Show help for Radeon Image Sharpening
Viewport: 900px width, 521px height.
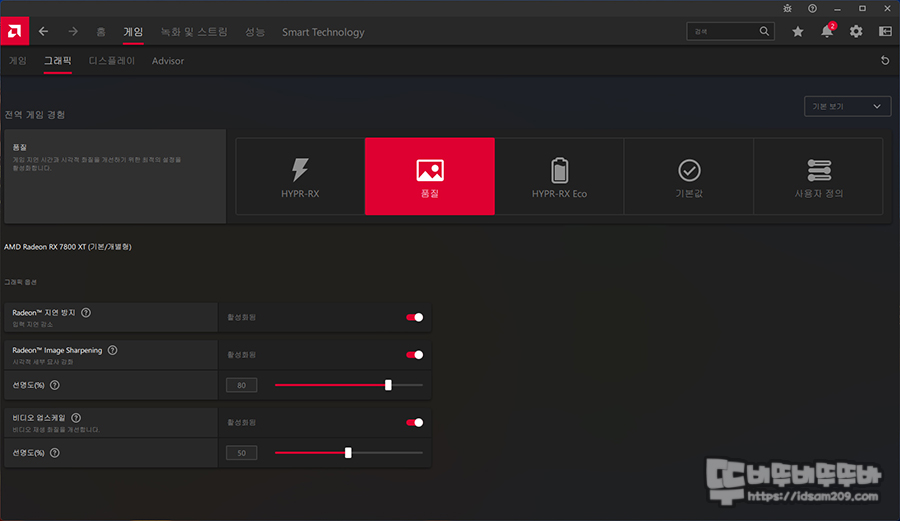pyautogui.click(x=112, y=350)
